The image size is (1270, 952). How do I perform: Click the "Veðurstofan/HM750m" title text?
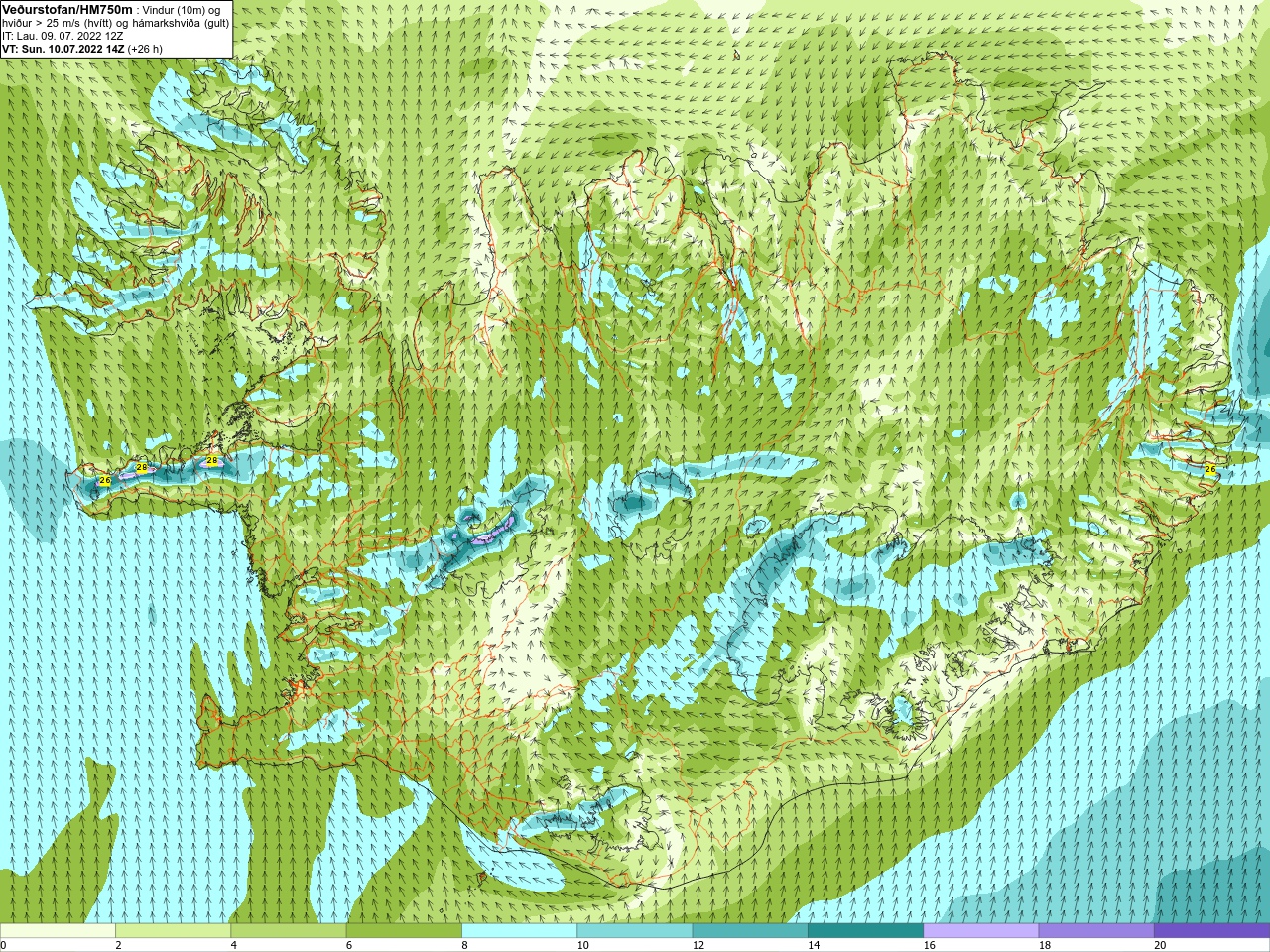tap(67, 9)
